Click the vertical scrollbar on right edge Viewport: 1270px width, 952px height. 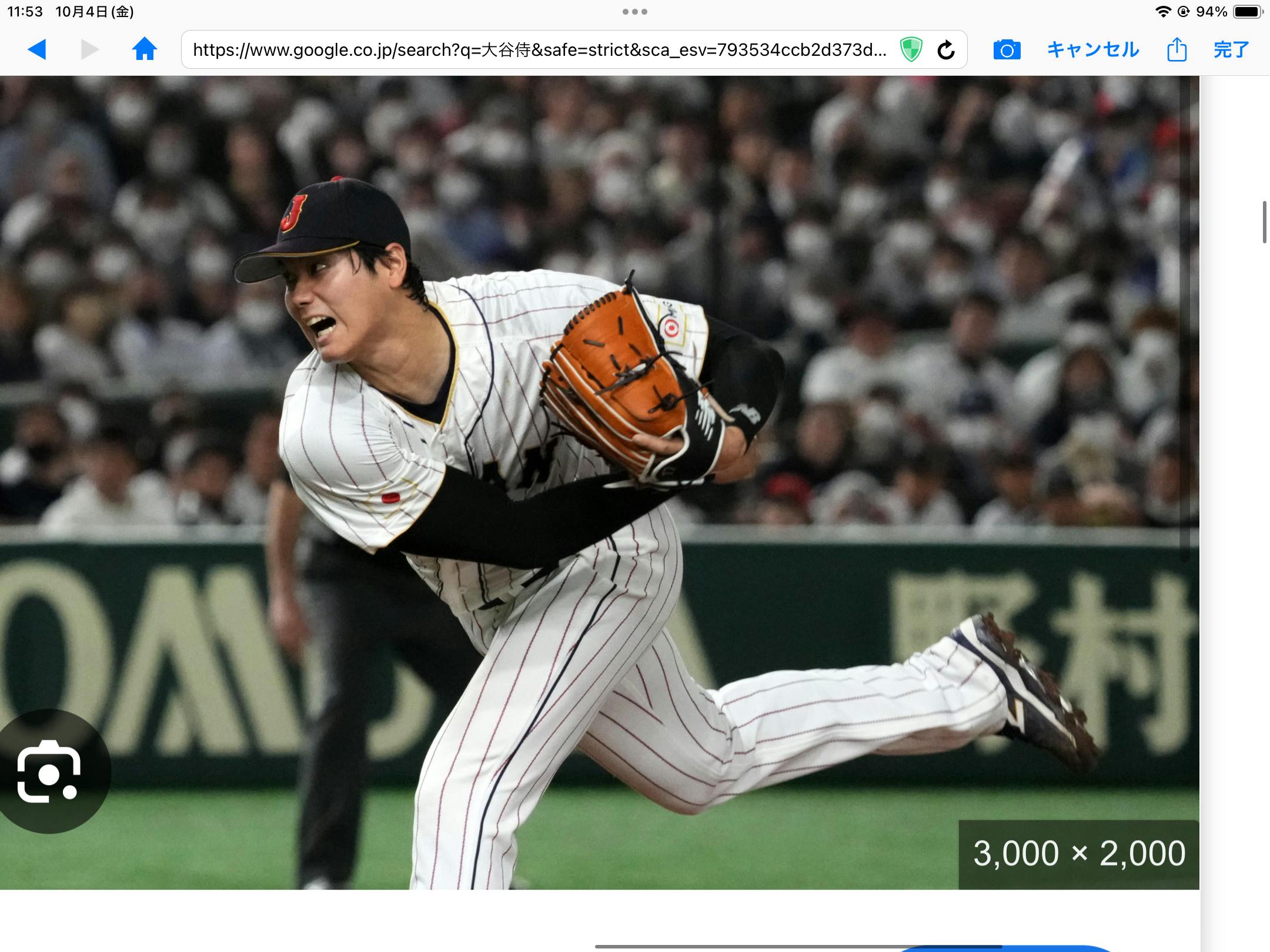click(x=1264, y=222)
